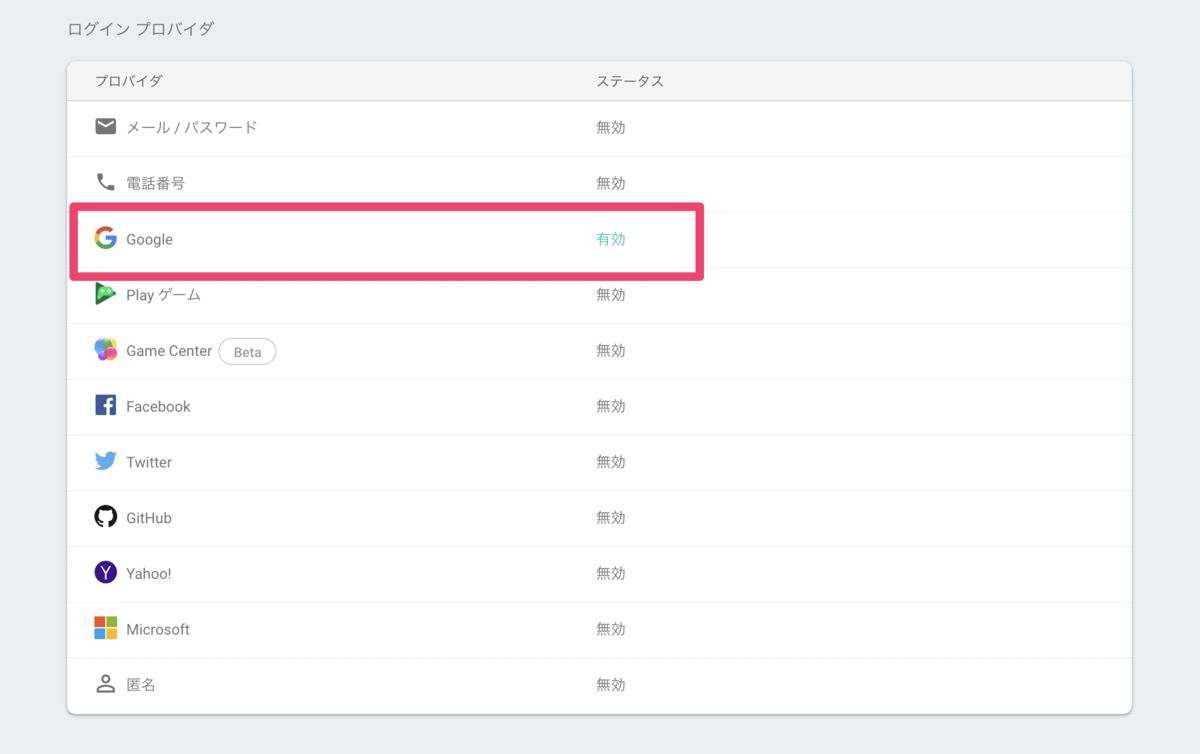1200x754 pixels.
Task: Select the Facebook "f" logo icon
Action: point(105,406)
